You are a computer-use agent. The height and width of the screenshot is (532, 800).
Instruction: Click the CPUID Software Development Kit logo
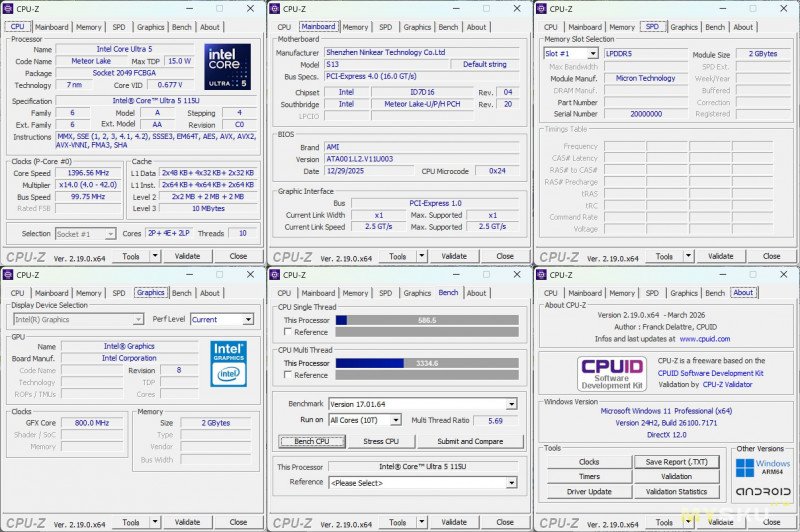coord(604,374)
